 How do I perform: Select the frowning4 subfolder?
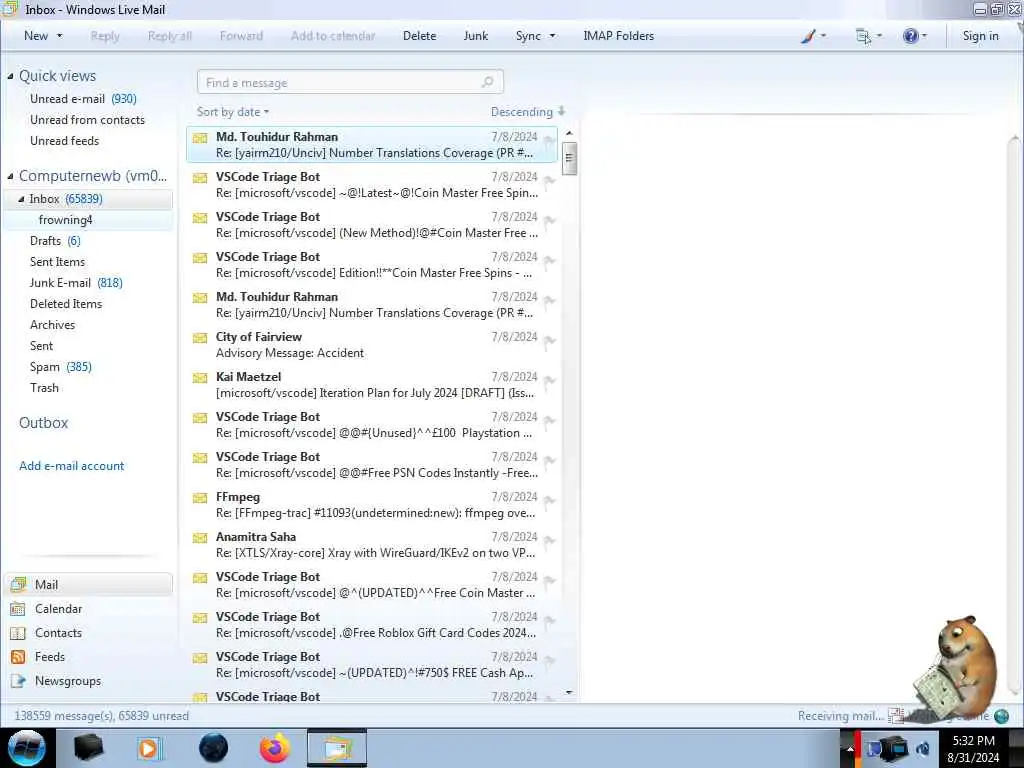click(x=65, y=220)
